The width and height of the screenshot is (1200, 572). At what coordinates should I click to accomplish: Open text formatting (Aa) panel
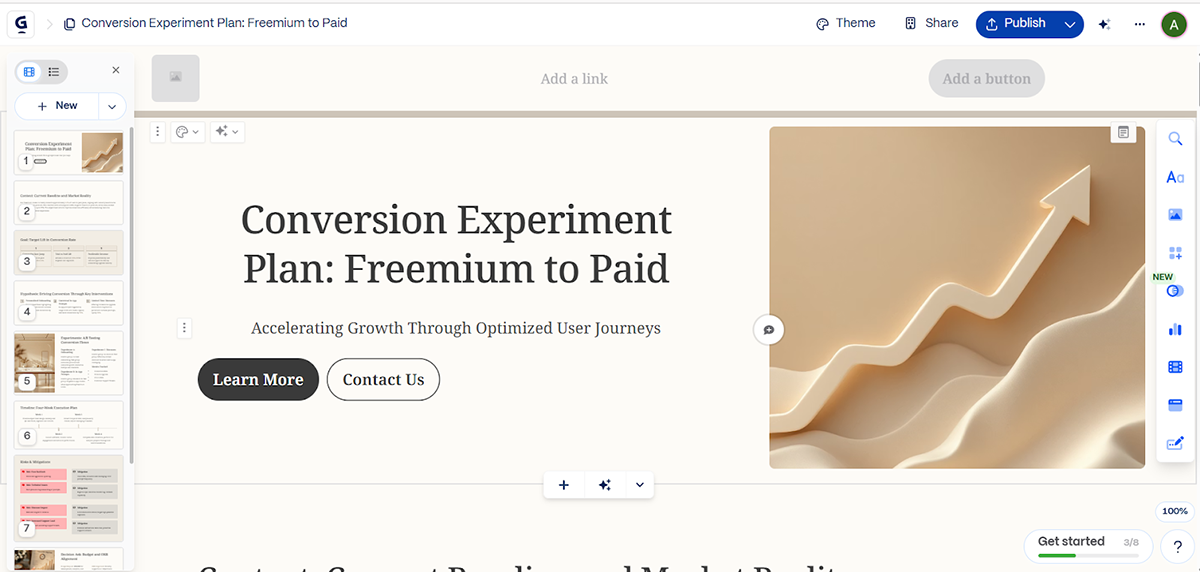1175,177
